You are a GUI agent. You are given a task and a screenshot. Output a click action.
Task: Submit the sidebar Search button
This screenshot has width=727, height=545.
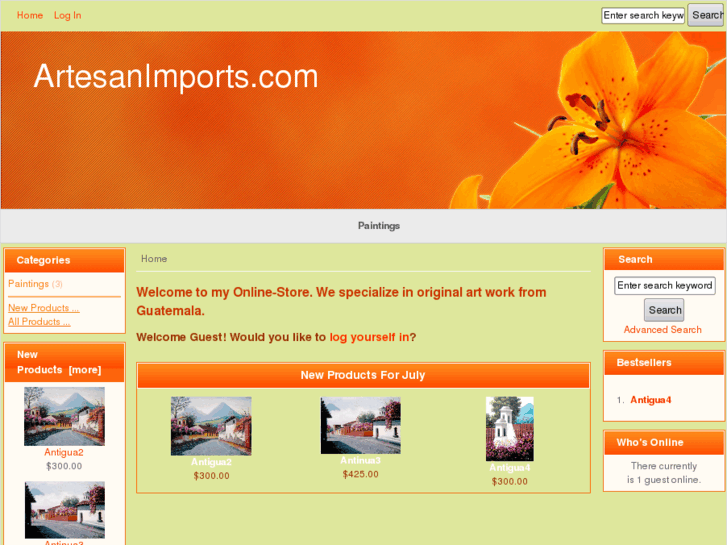click(664, 310)
